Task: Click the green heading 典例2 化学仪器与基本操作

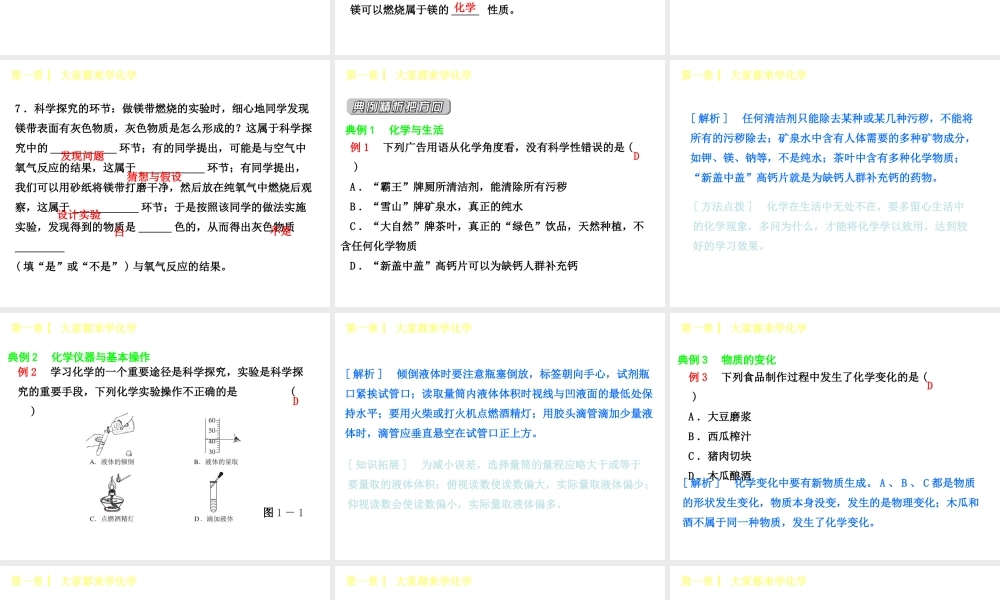Action: coord(79,357)
